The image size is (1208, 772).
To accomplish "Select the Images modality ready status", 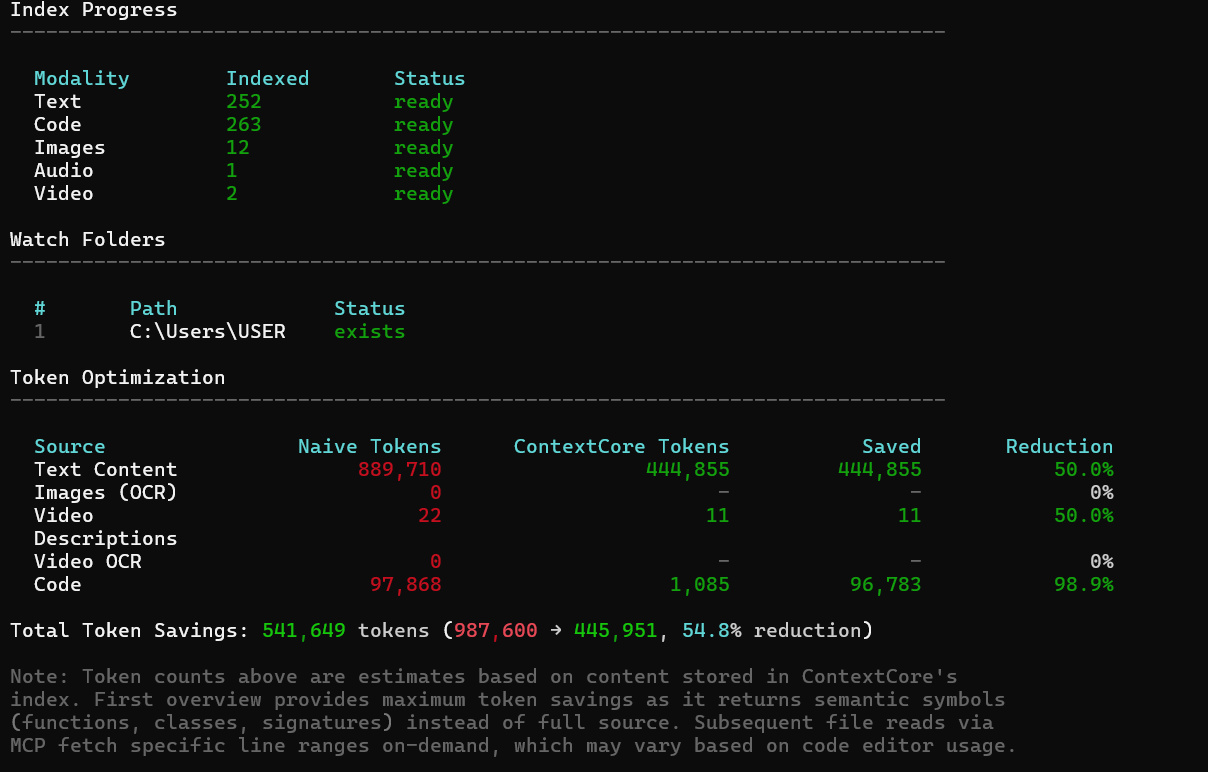I will click(x=423, y=147).
